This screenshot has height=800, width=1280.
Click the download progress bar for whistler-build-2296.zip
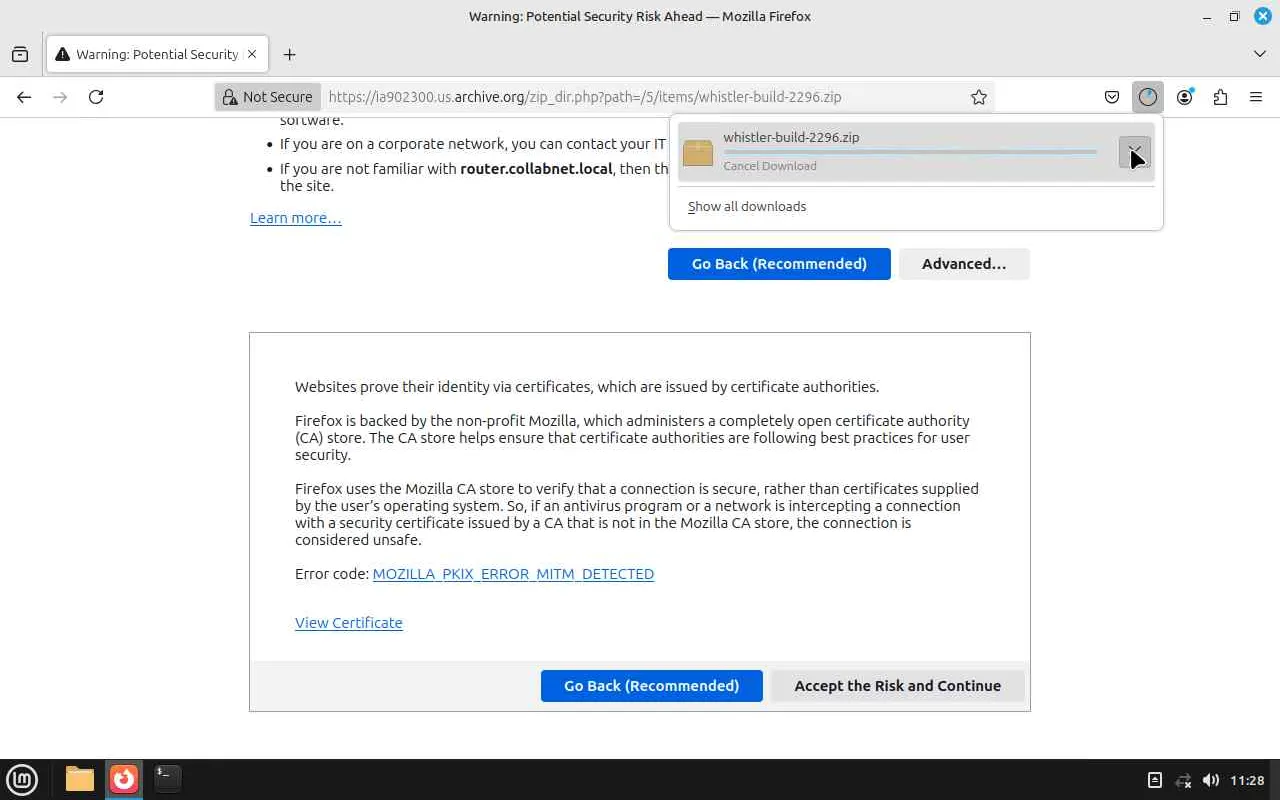[910, 152]
